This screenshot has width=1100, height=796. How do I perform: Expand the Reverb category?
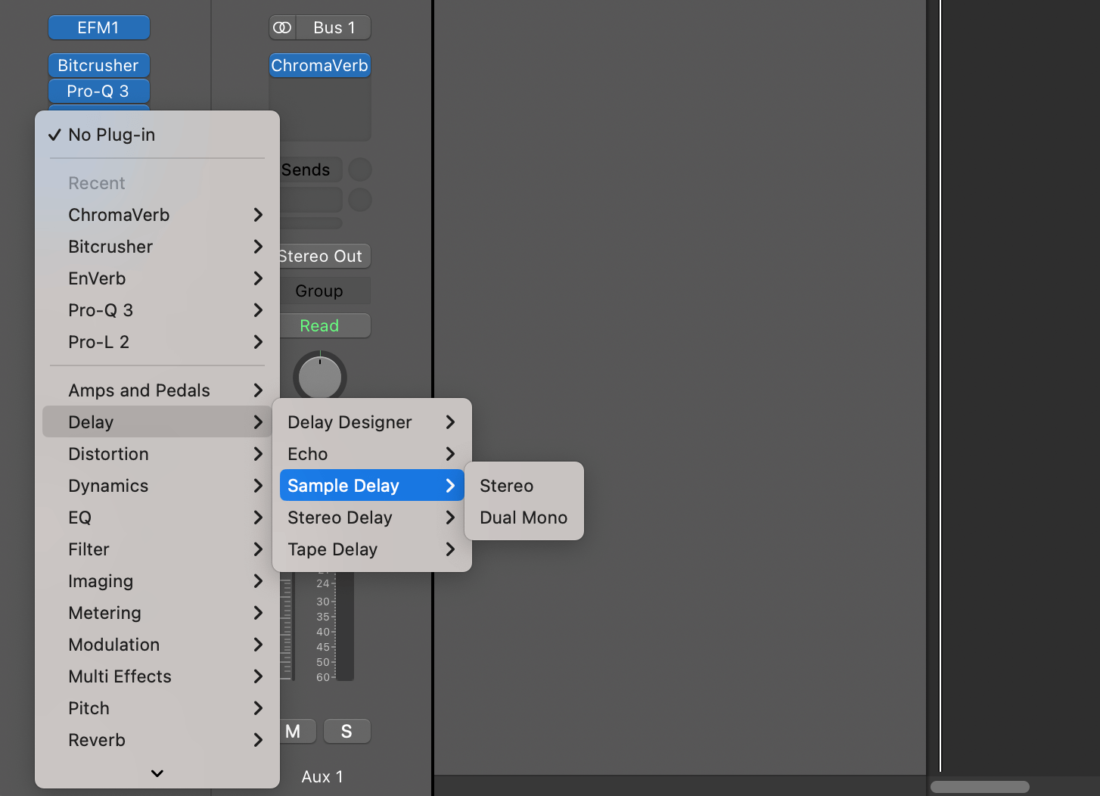click(x=157, y=740)
